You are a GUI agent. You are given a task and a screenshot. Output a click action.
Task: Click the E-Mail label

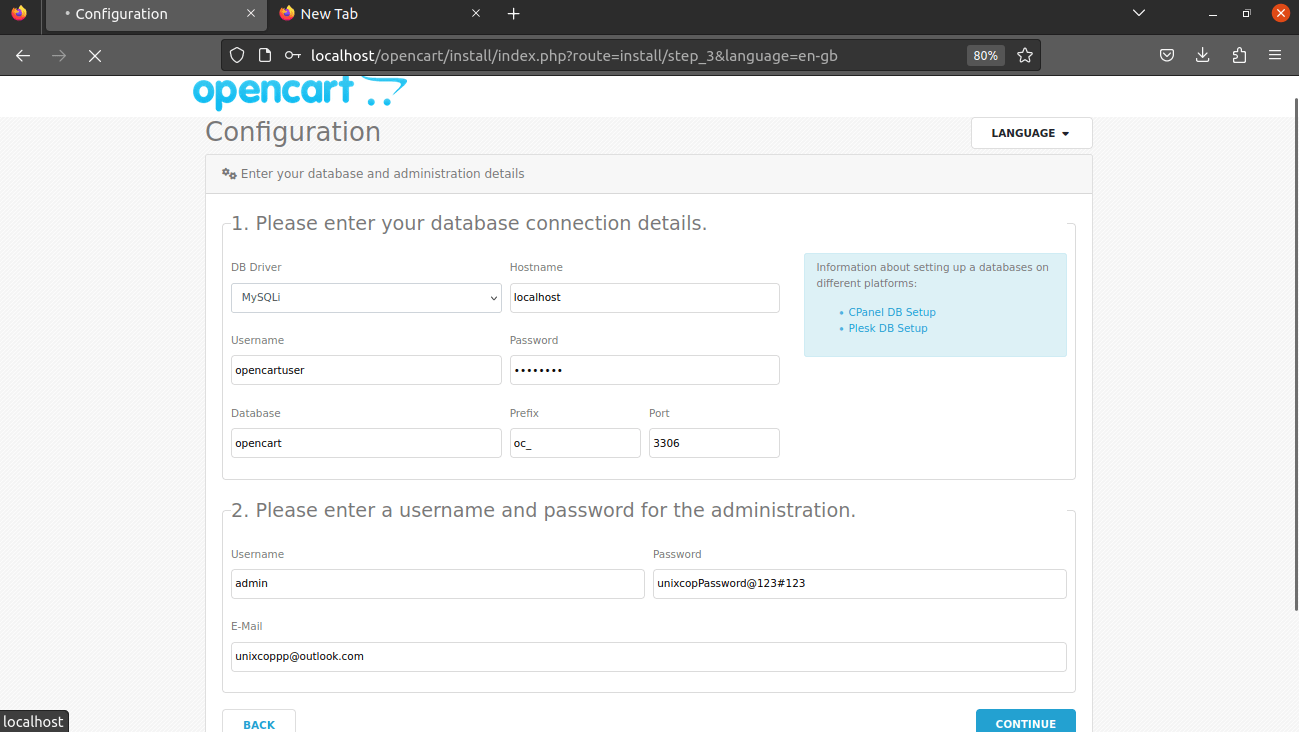click(247, 626)
